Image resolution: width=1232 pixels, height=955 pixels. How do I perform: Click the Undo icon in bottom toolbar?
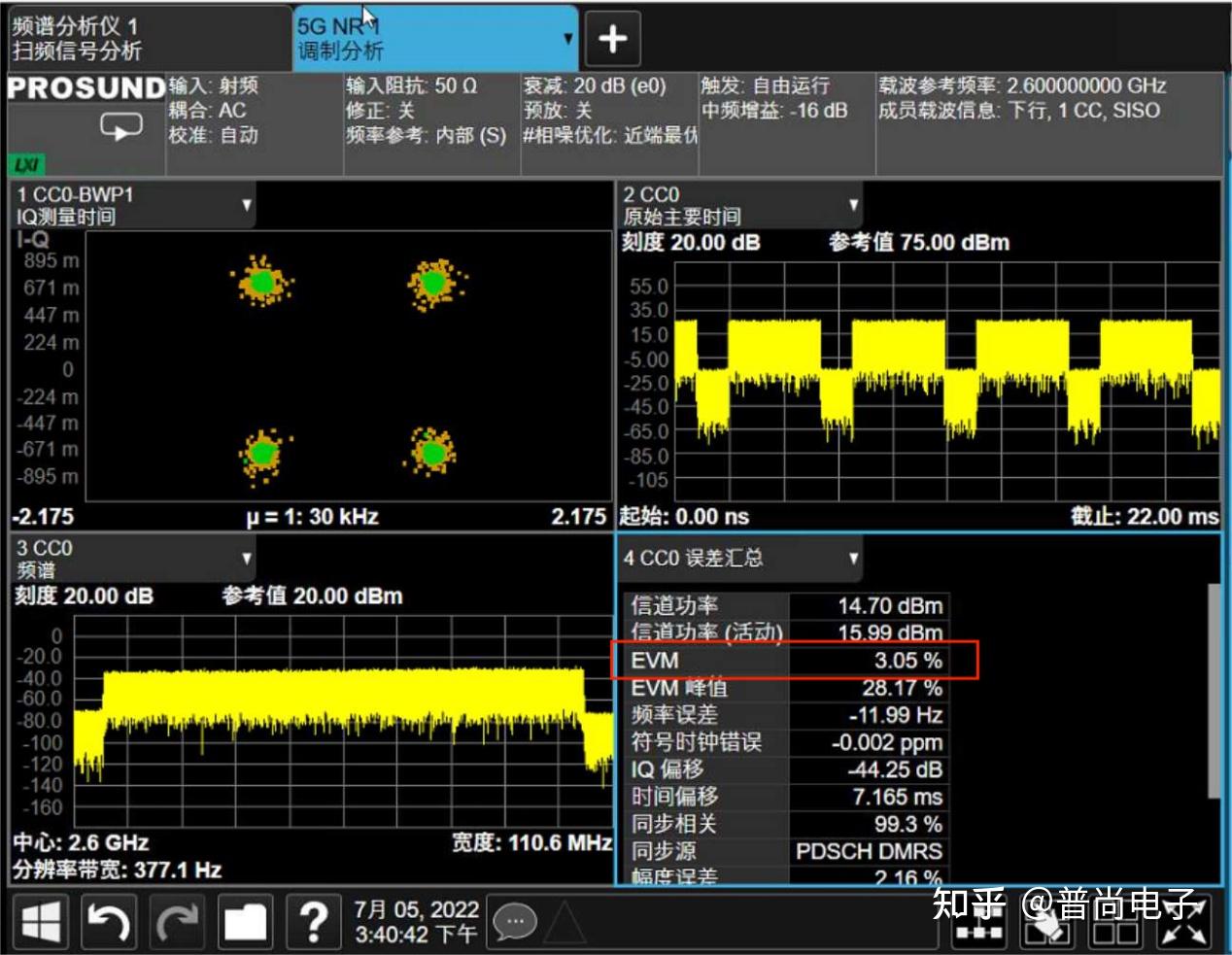[x=110, y=920]
